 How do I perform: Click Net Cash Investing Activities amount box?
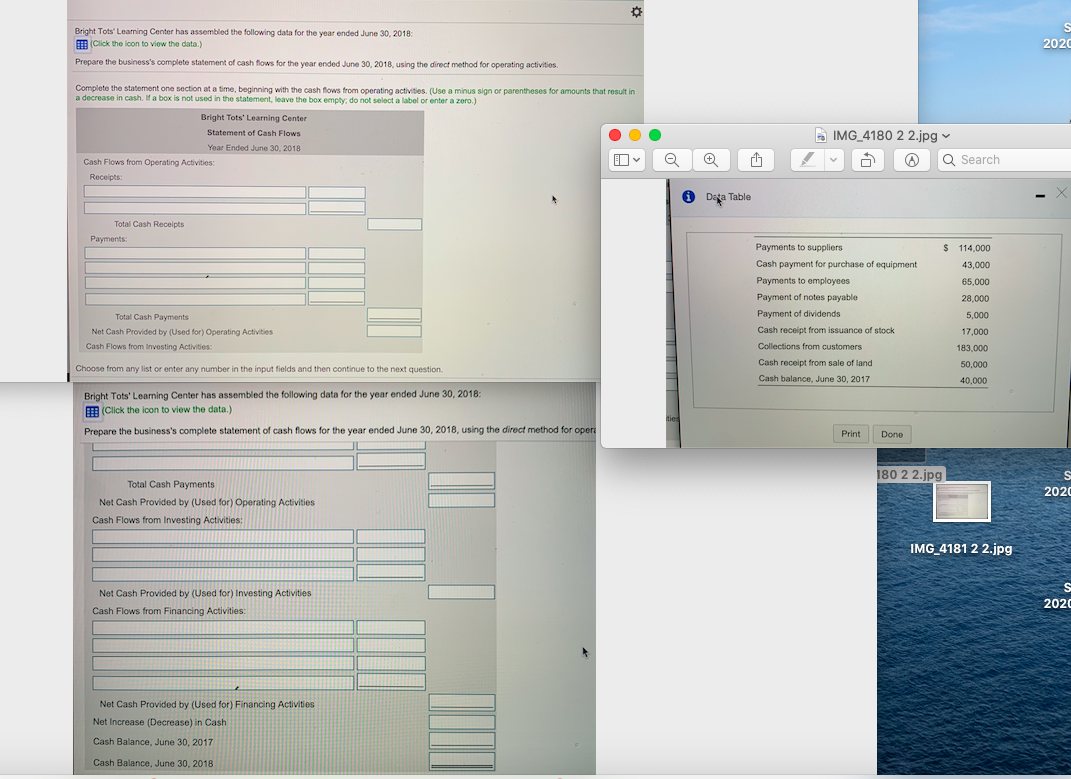click(461, 592)
